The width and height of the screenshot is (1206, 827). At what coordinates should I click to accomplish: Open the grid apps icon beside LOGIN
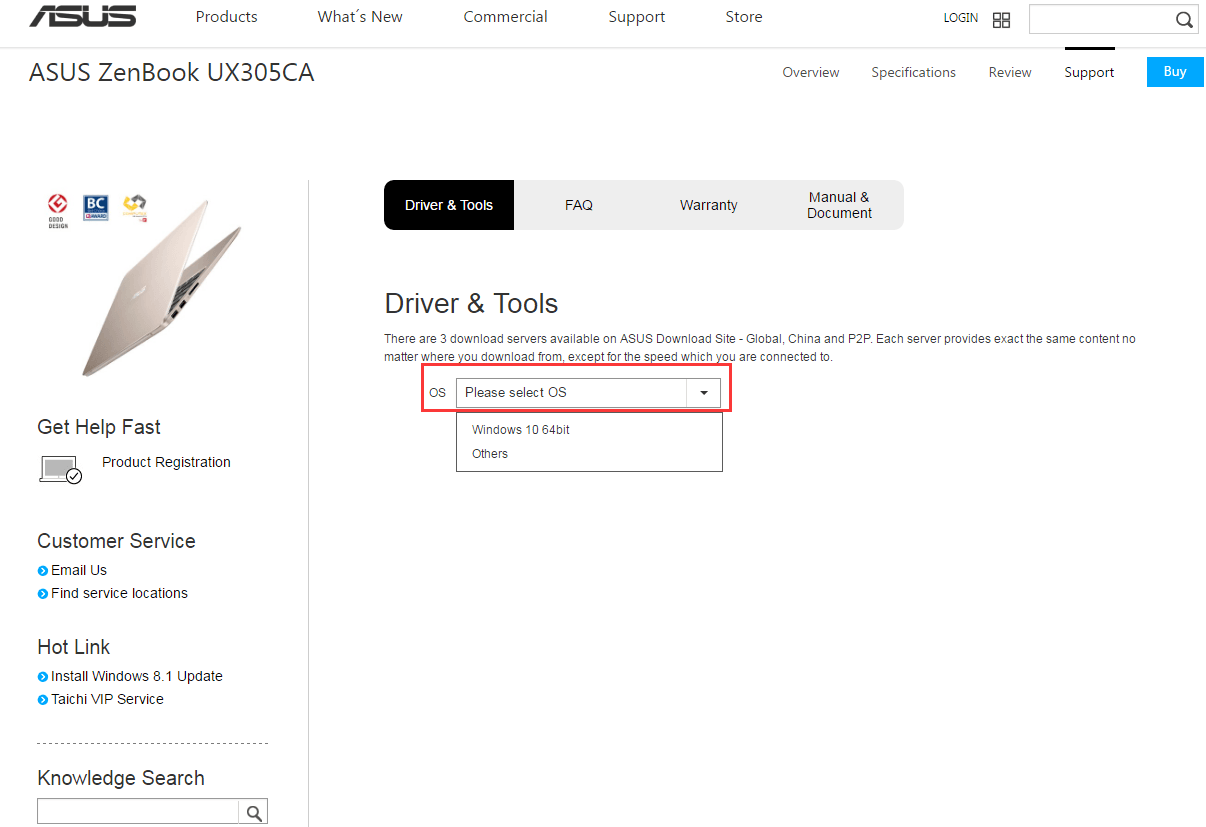pos(1001,20)
